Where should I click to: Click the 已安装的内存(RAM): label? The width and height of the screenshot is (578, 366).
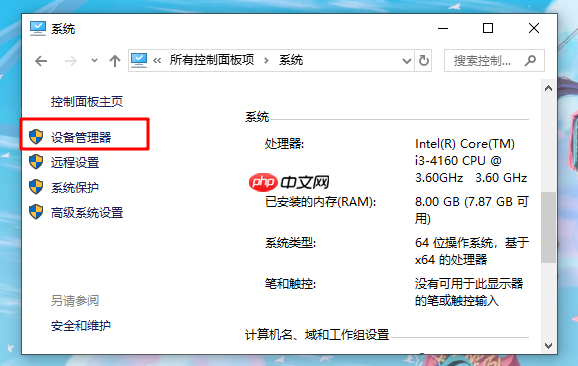(x=321, y=202)
